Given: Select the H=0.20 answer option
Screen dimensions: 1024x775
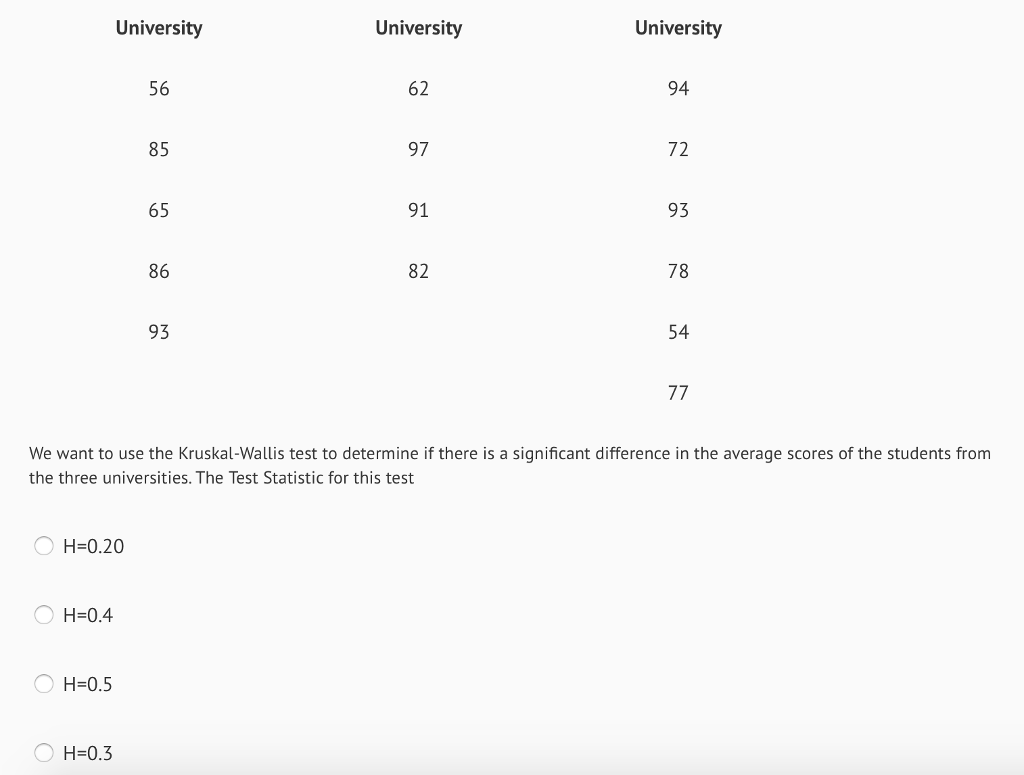Looking at the screenshot, I should coord(44,546).
